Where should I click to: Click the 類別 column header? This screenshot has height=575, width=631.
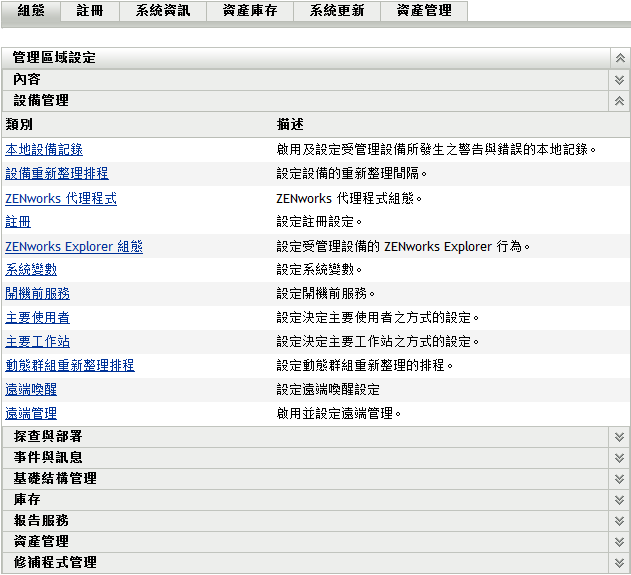click(x=19, y=124)
